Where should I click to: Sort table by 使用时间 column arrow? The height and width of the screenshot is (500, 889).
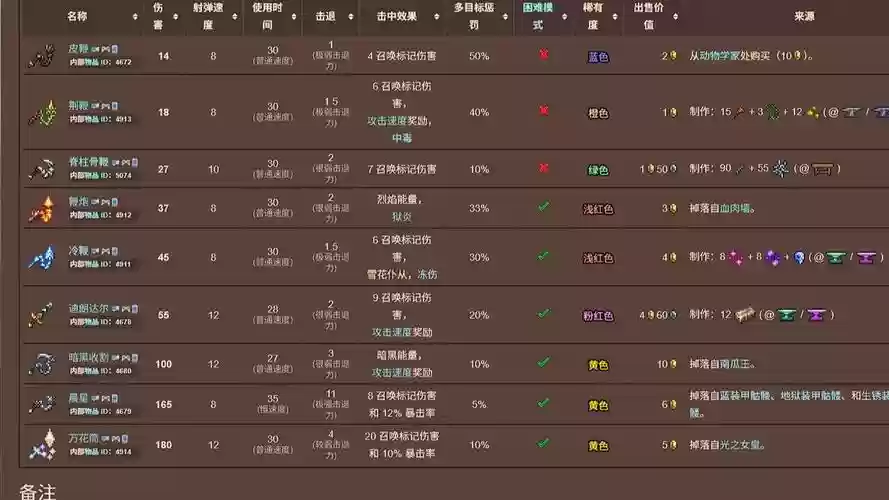point(293,17)
